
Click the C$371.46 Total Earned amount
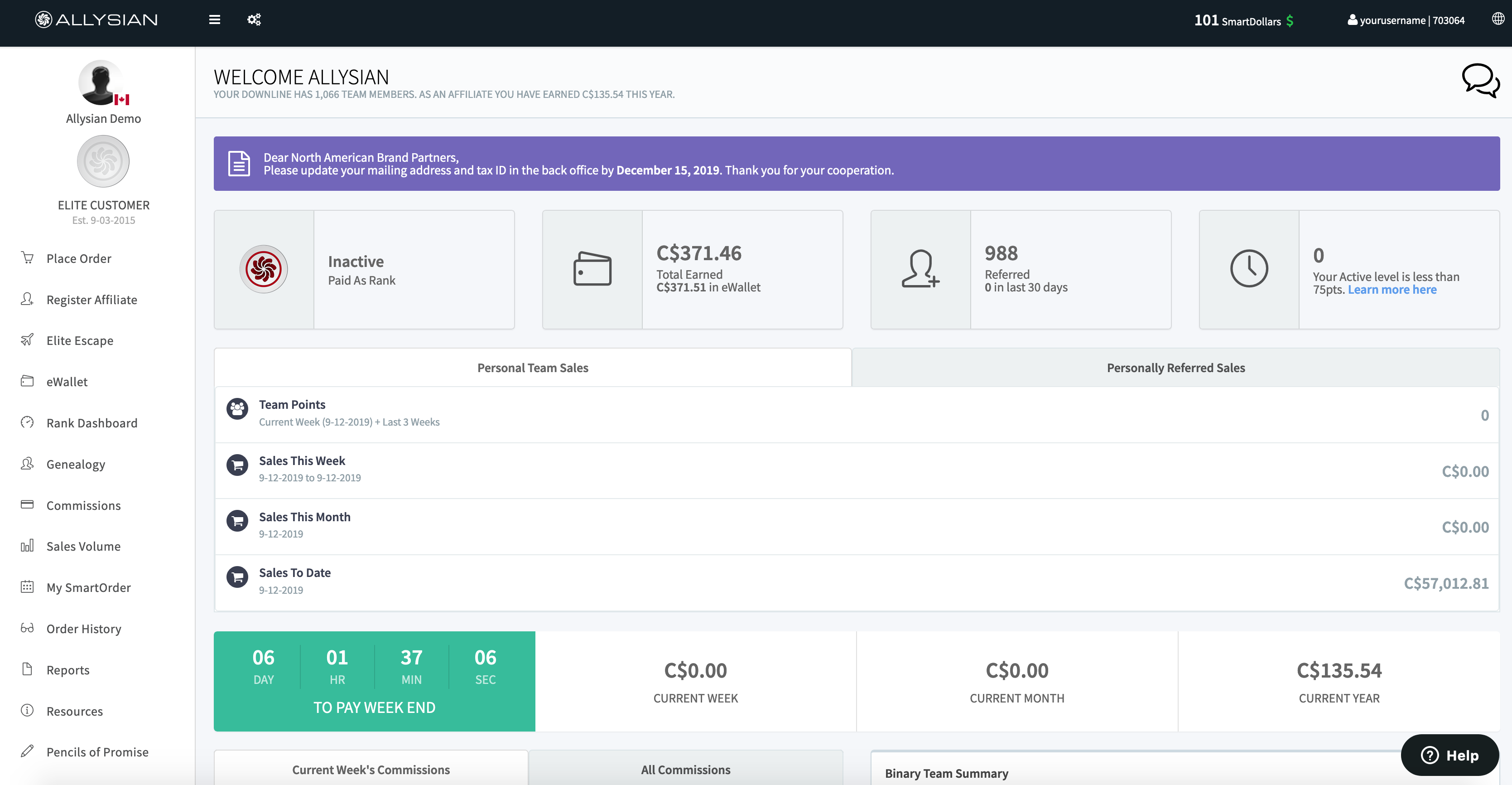pos(699,253)
